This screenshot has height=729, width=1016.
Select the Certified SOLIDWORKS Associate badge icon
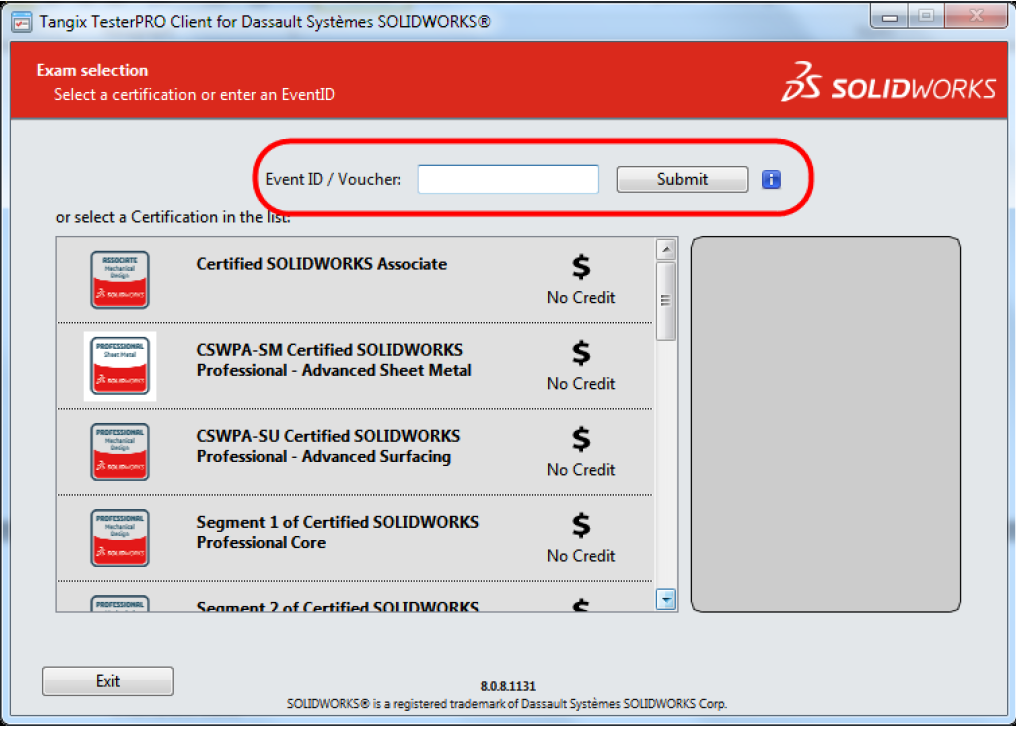[120, 280]
